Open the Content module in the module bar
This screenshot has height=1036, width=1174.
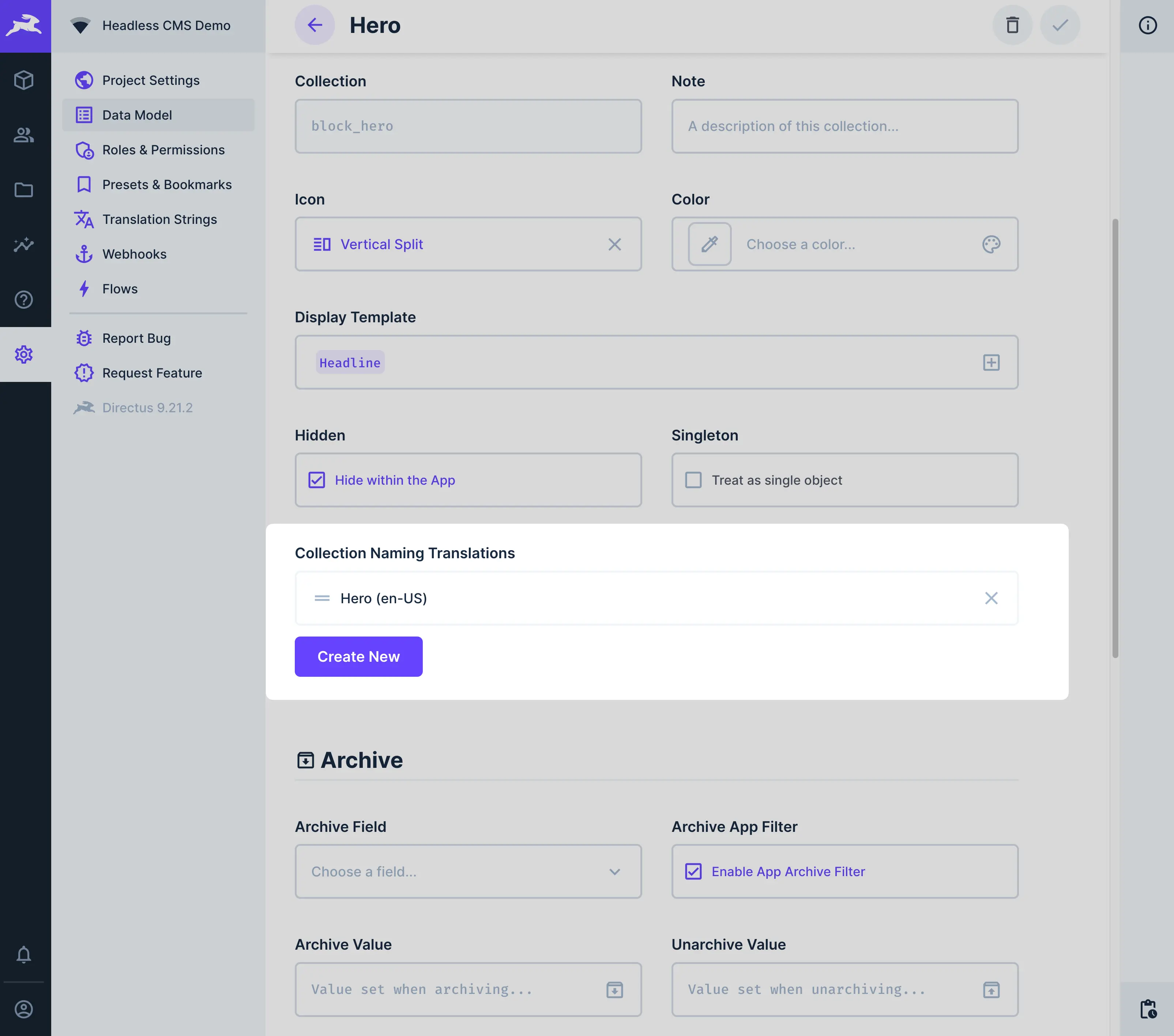(24, 80)
